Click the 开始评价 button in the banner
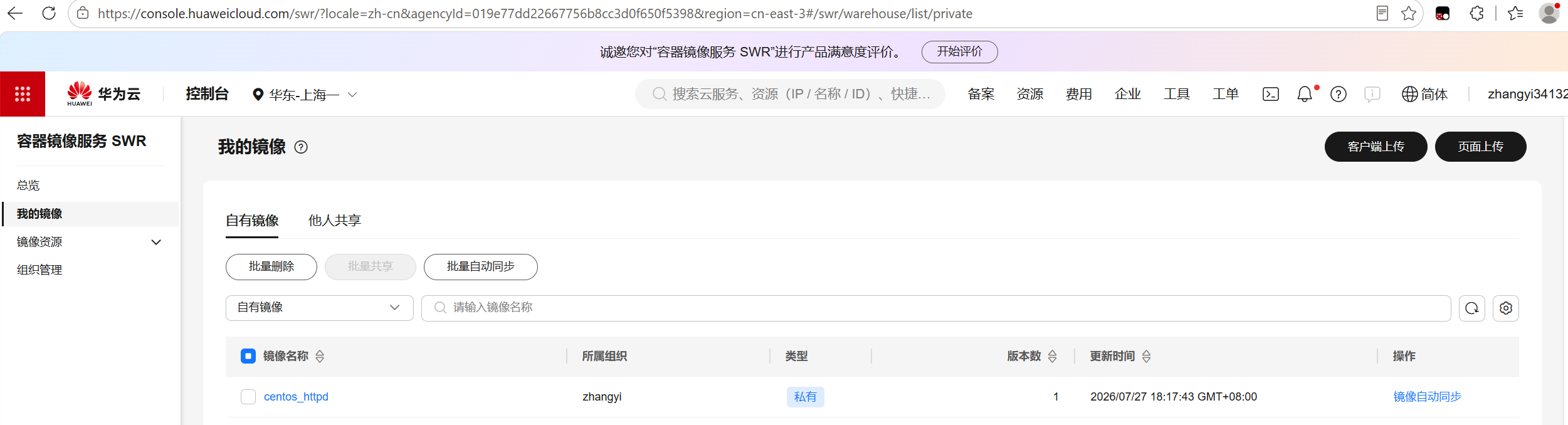1568x425 pixels. [x=960, y=52]
